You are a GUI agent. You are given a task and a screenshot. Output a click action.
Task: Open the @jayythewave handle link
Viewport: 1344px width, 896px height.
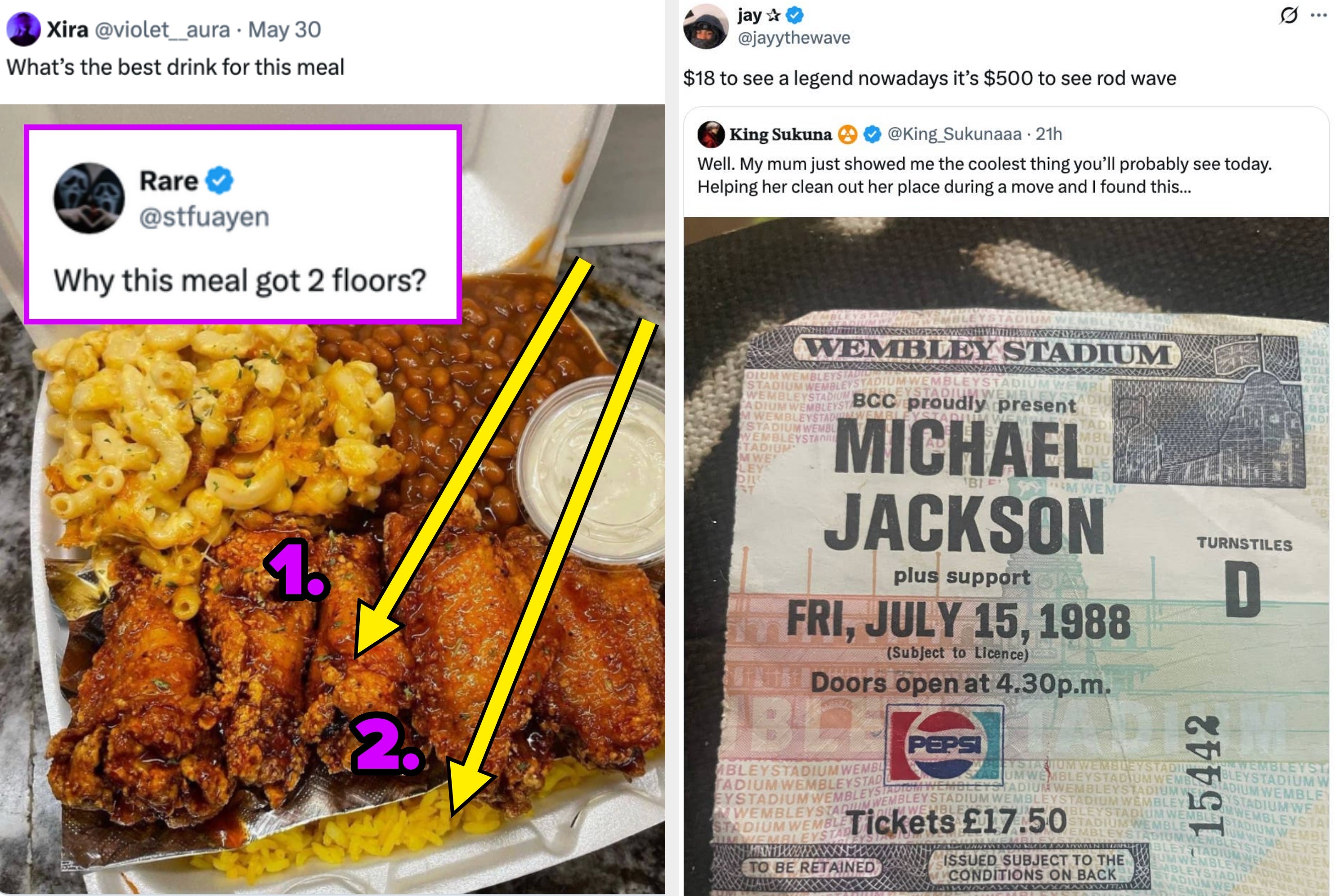[x=794, y=38]
